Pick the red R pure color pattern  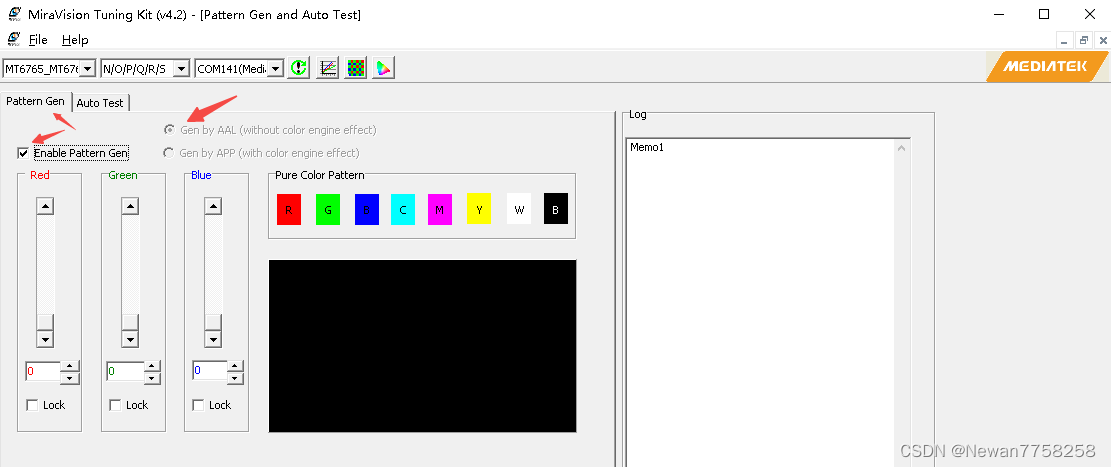(x=289, y=210)
